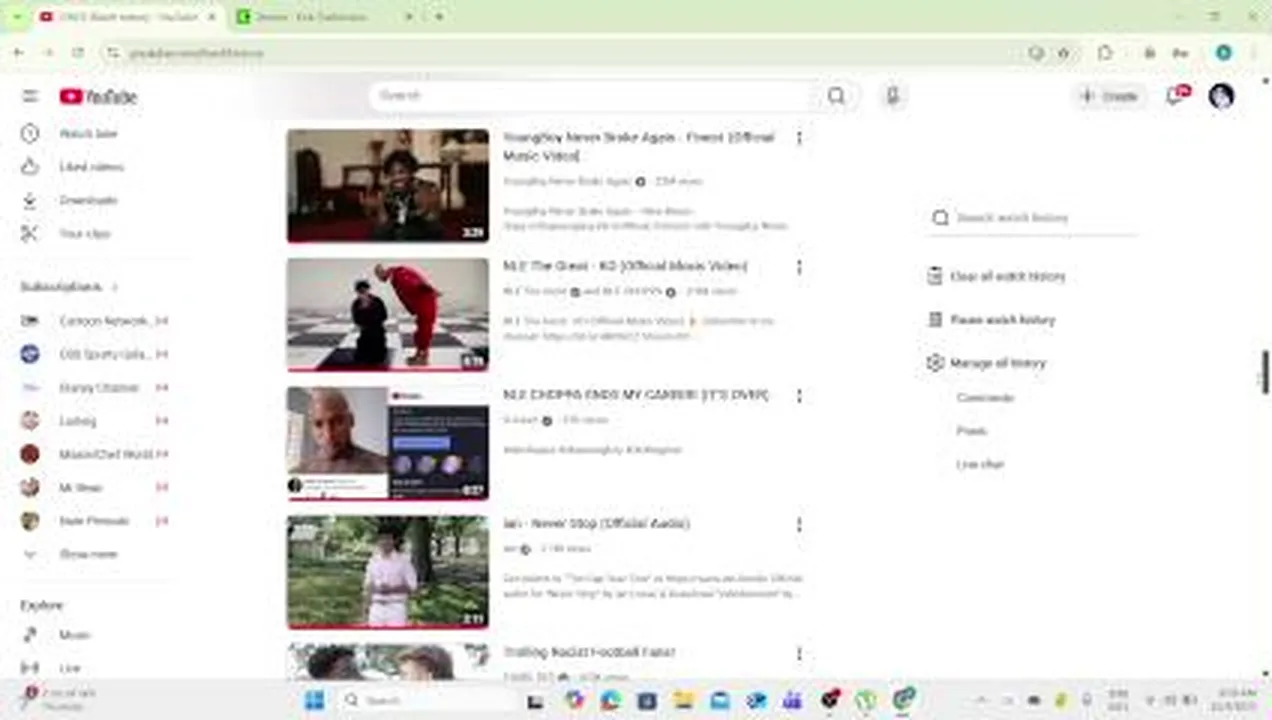Select Comments under Manage all history
The height and width of the screenshot is (720, 1272).
tap(985, 398)
